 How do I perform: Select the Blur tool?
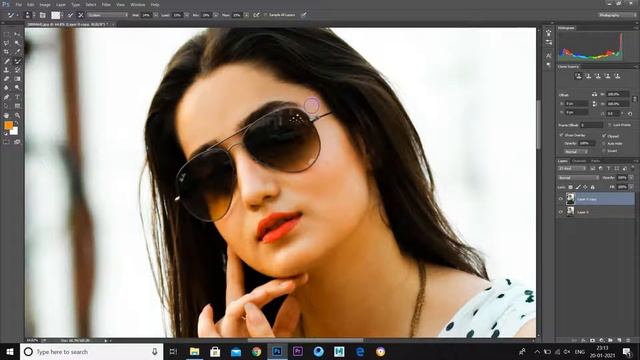pos(7,88)
